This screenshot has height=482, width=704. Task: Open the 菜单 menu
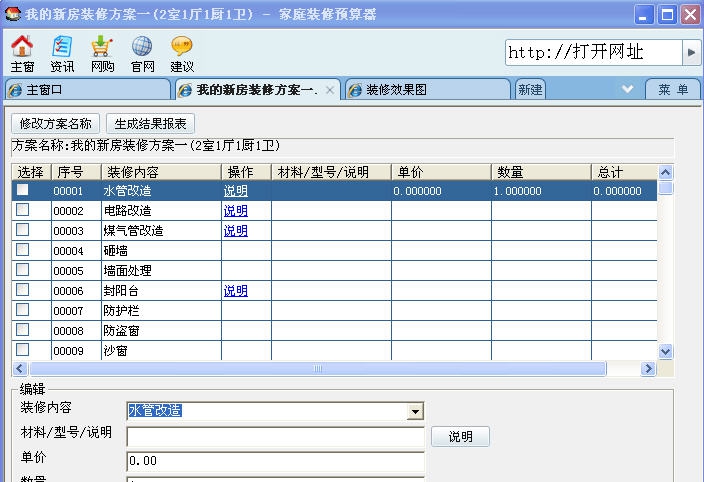tap(673, 90)
